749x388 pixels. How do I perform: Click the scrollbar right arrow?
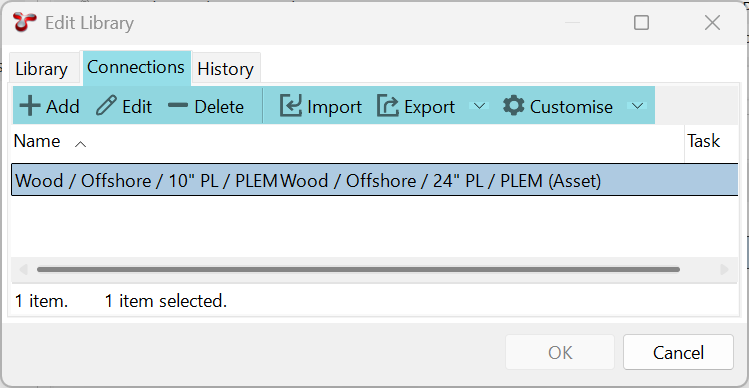coord(725,269)
